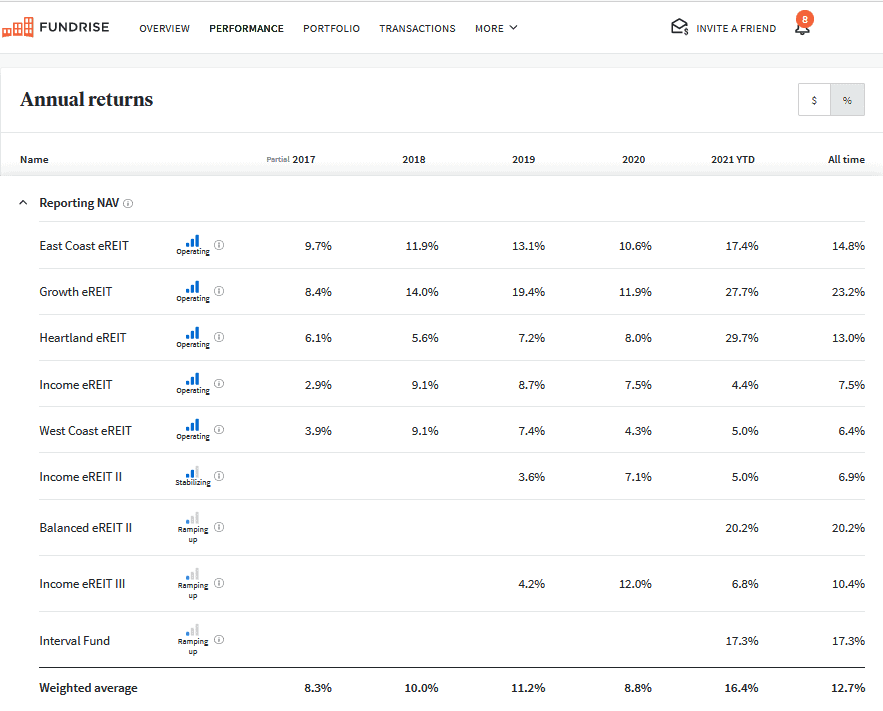Click Income eREIT III 2020 value 12.0%
This screenshot has height=711, width=883.
tap(635, 584)
